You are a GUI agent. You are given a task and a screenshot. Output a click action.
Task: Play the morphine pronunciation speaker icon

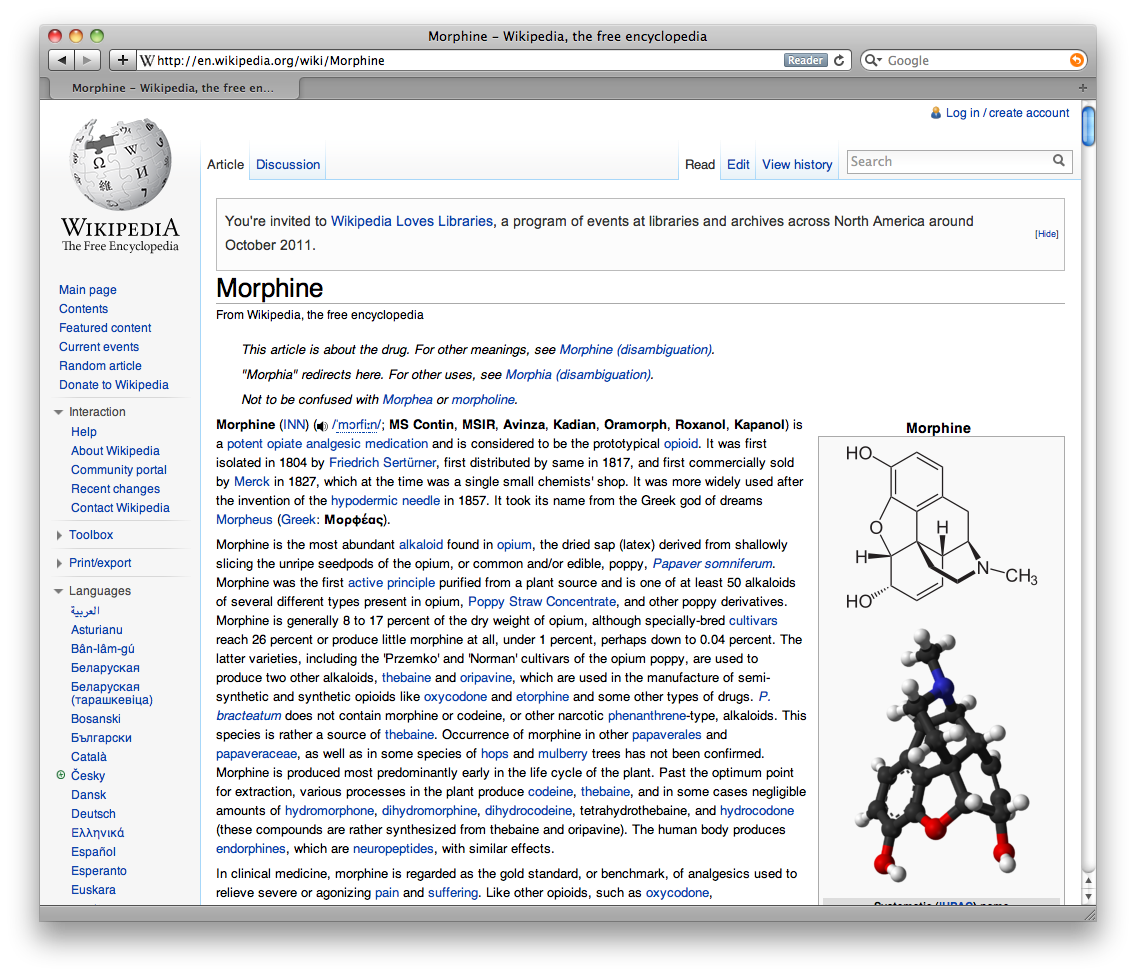pos(321,426)
